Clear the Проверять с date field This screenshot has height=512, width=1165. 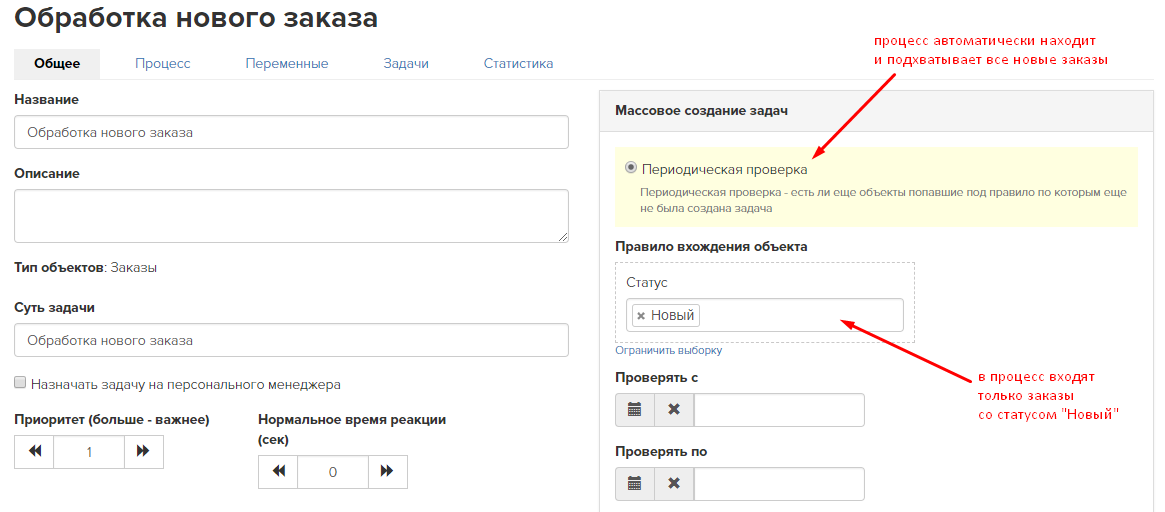(x=674, y=410)
